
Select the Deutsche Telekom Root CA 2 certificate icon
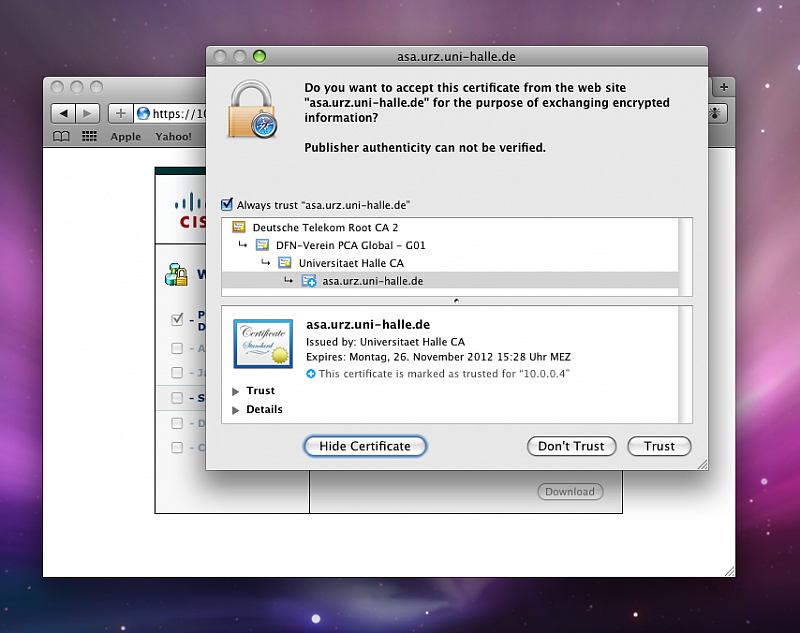tap(238, 227)
